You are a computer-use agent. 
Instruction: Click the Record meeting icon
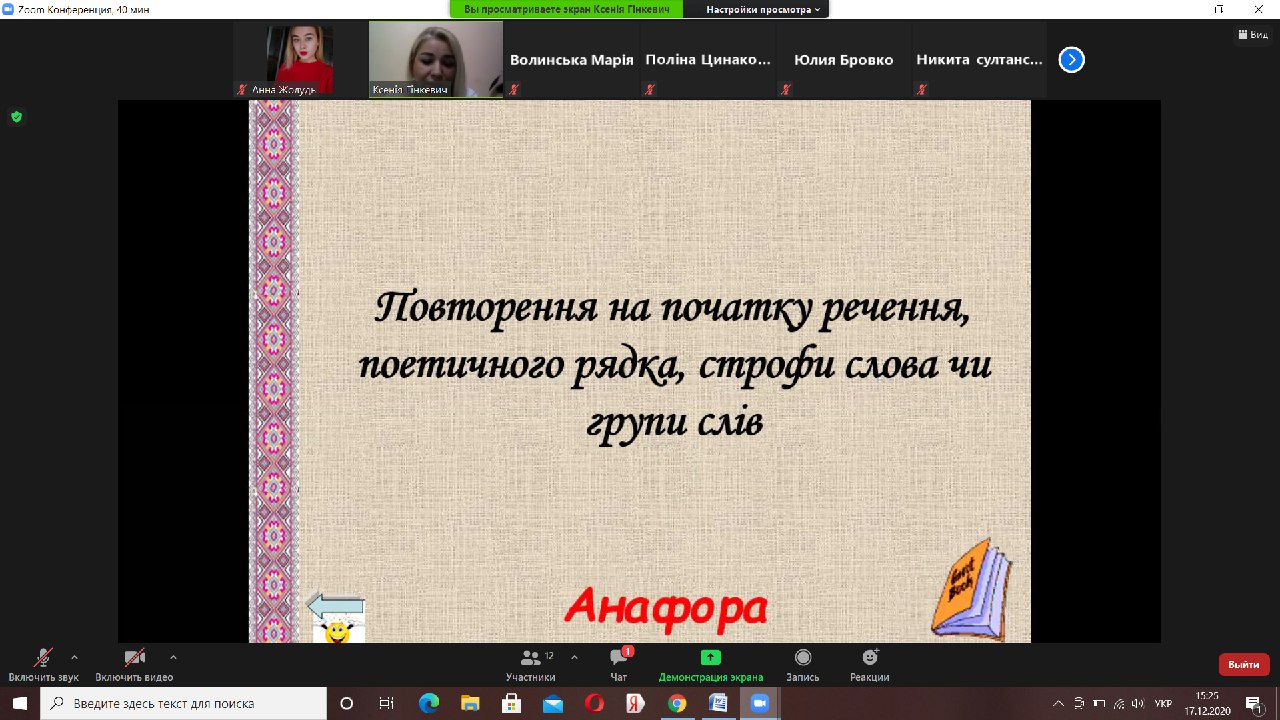click(x=802, y=658)
